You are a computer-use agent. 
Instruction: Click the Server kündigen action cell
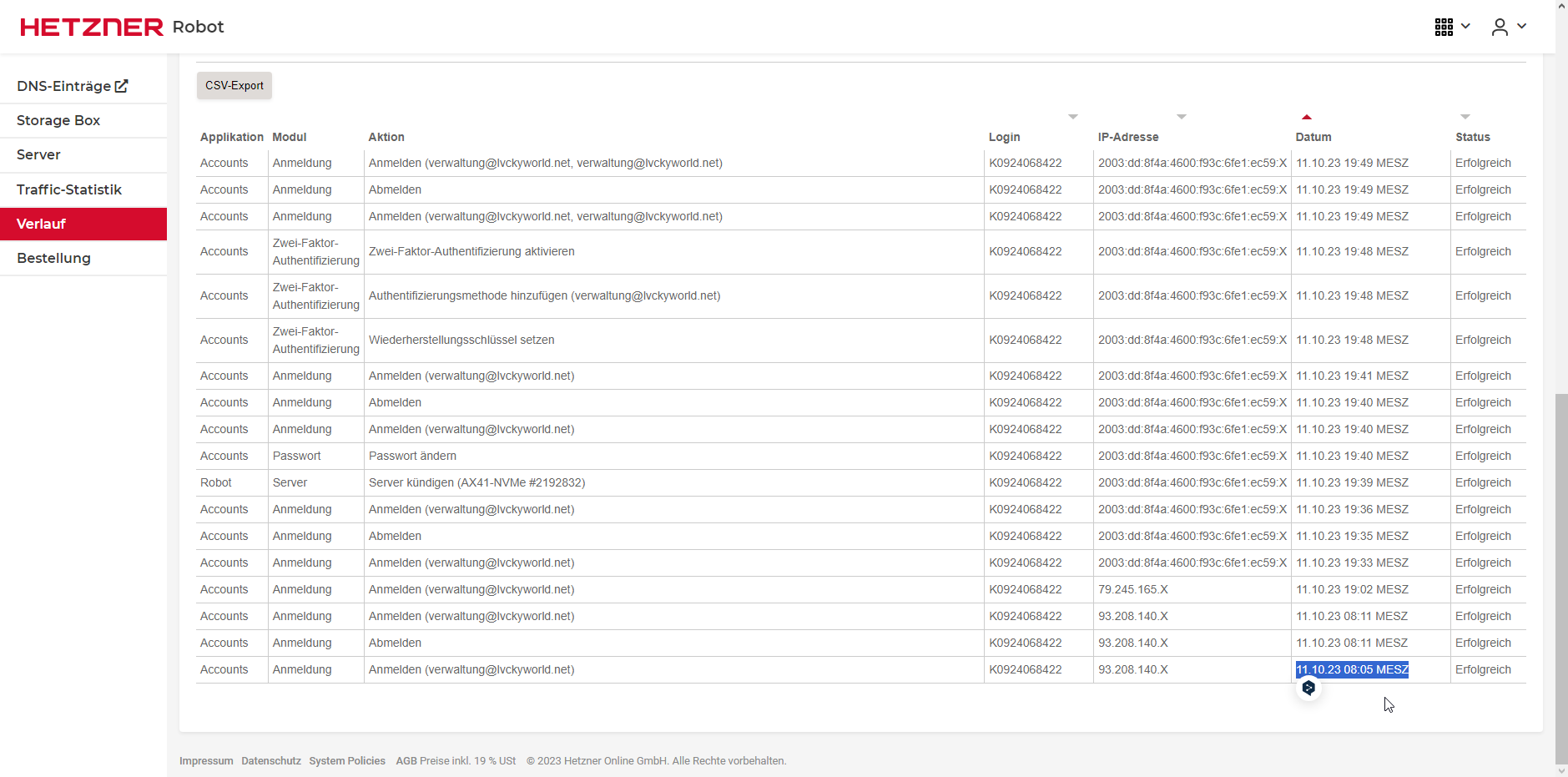point(477,482)
